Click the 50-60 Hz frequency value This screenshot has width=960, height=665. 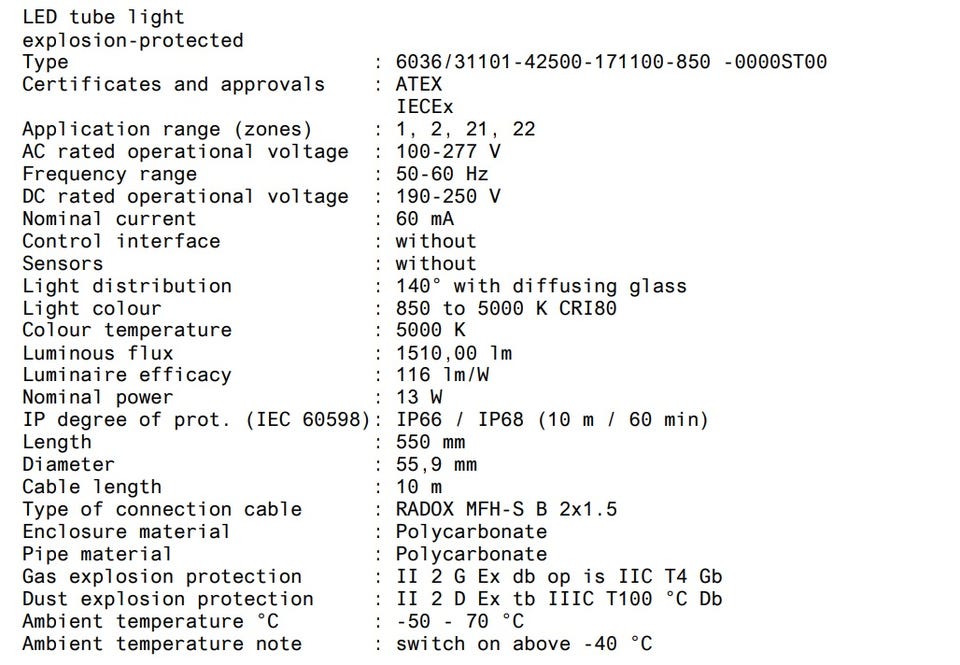[x=442, y=174]
